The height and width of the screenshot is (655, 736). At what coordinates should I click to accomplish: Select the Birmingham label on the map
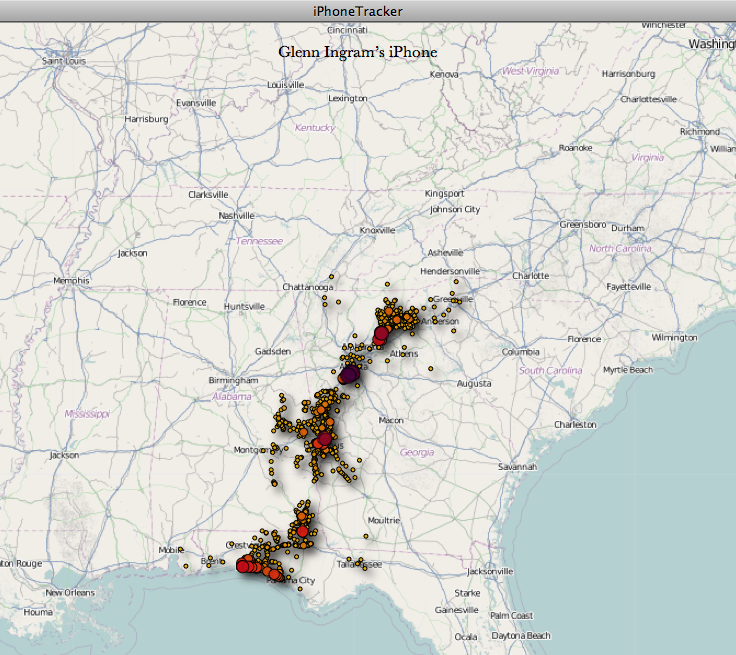pyautogui.click(x=233, y=381)
